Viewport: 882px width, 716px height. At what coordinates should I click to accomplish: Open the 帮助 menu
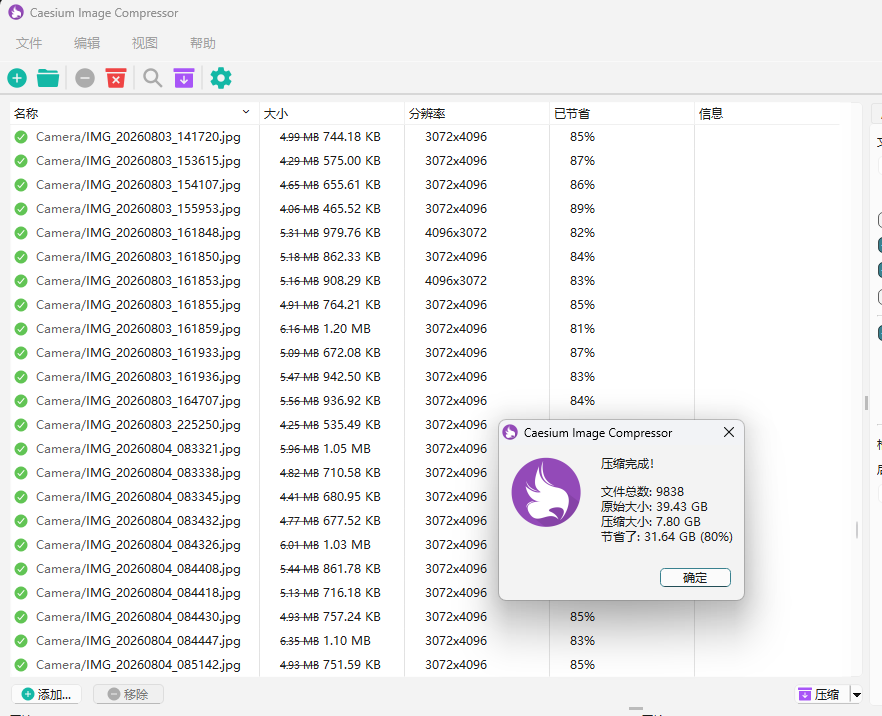(x=202, y=43)
